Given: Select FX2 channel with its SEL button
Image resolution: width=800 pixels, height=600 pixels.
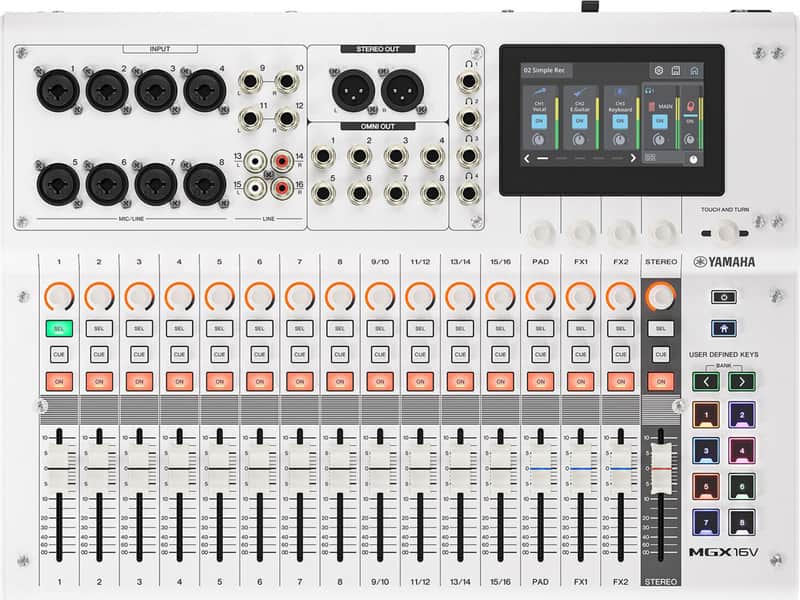Looking at the screenshot, I should 620,329.
